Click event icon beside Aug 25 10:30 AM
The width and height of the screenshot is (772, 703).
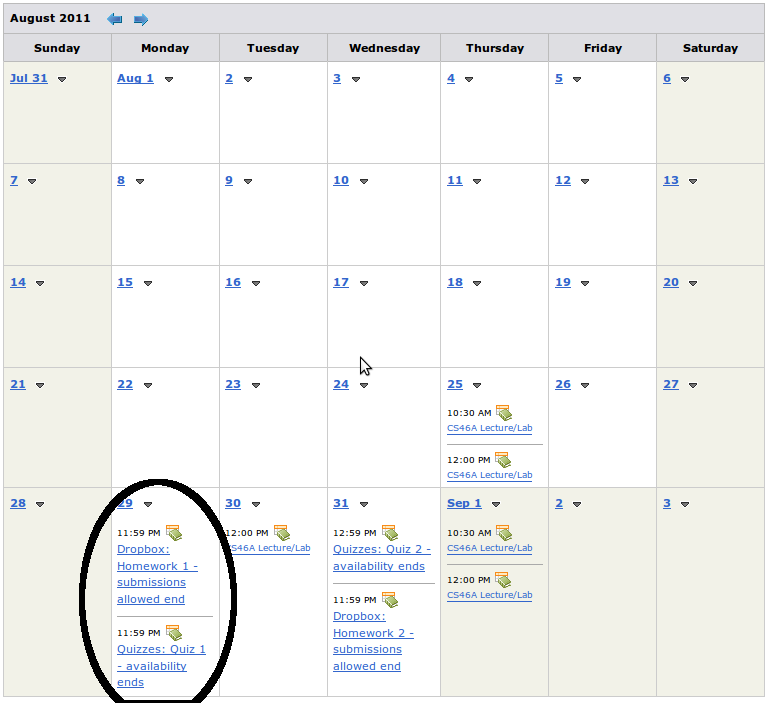[x=504, y=413]
